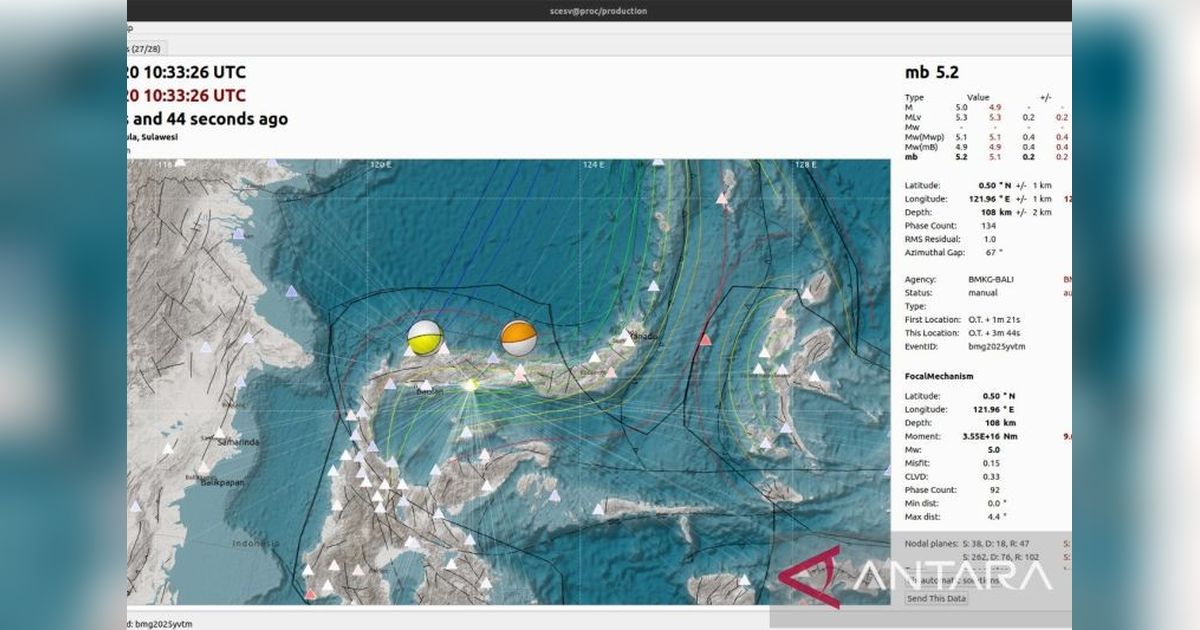Switch to the Events (27/28) tab

(145, 48)
